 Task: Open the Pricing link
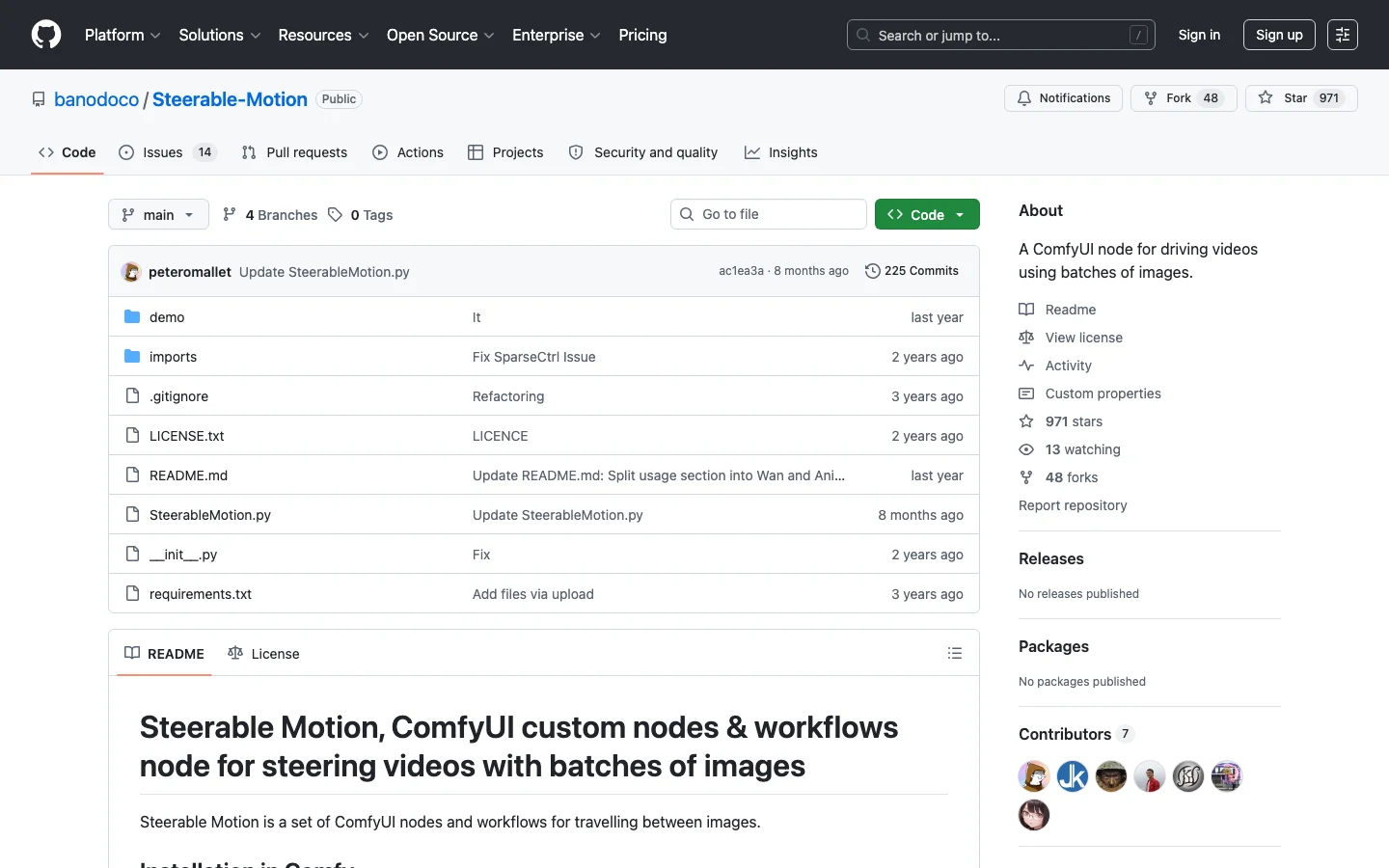coord(642,35)
